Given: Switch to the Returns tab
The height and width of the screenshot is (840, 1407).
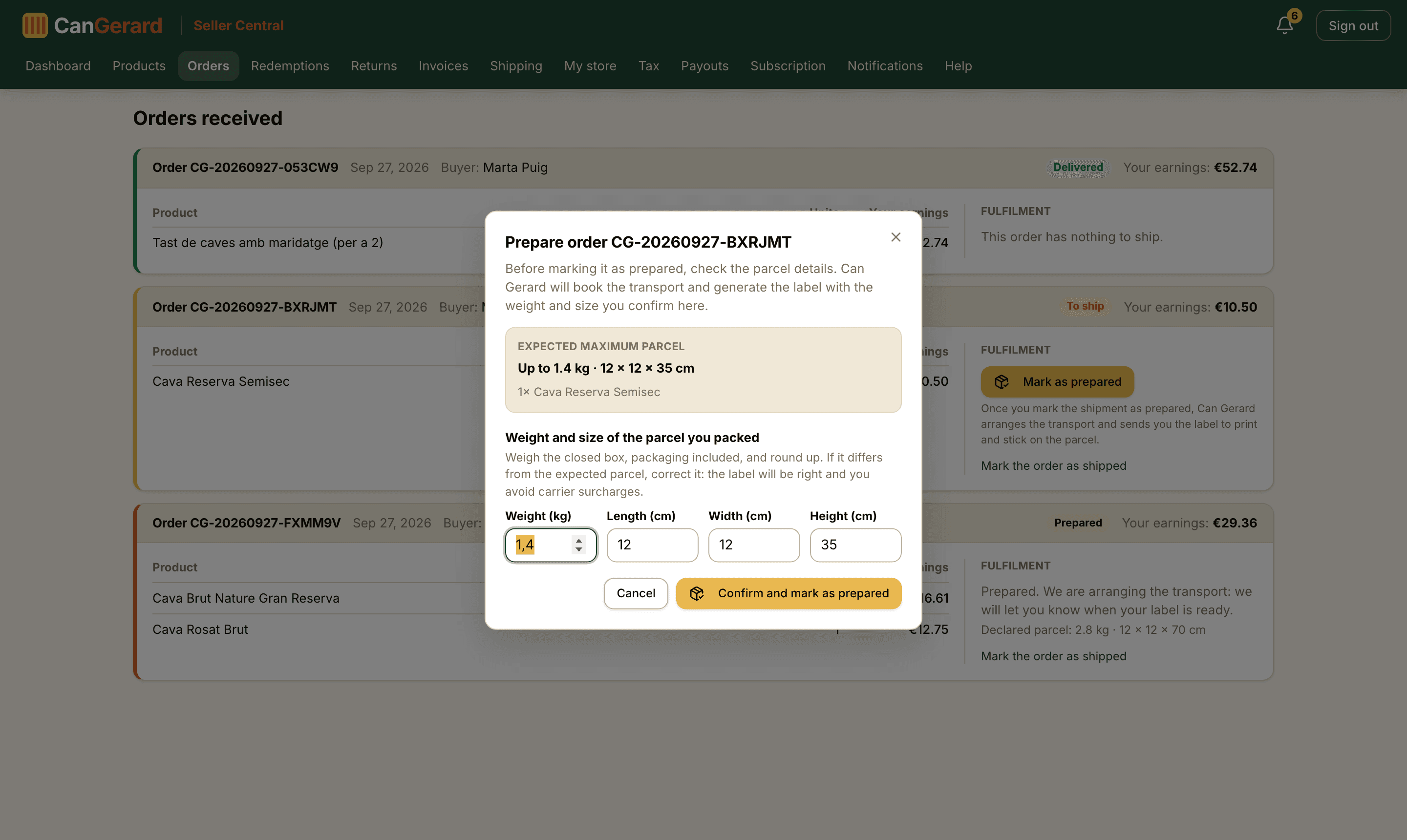Looking at the screenshot, I should tap(374, 66).
